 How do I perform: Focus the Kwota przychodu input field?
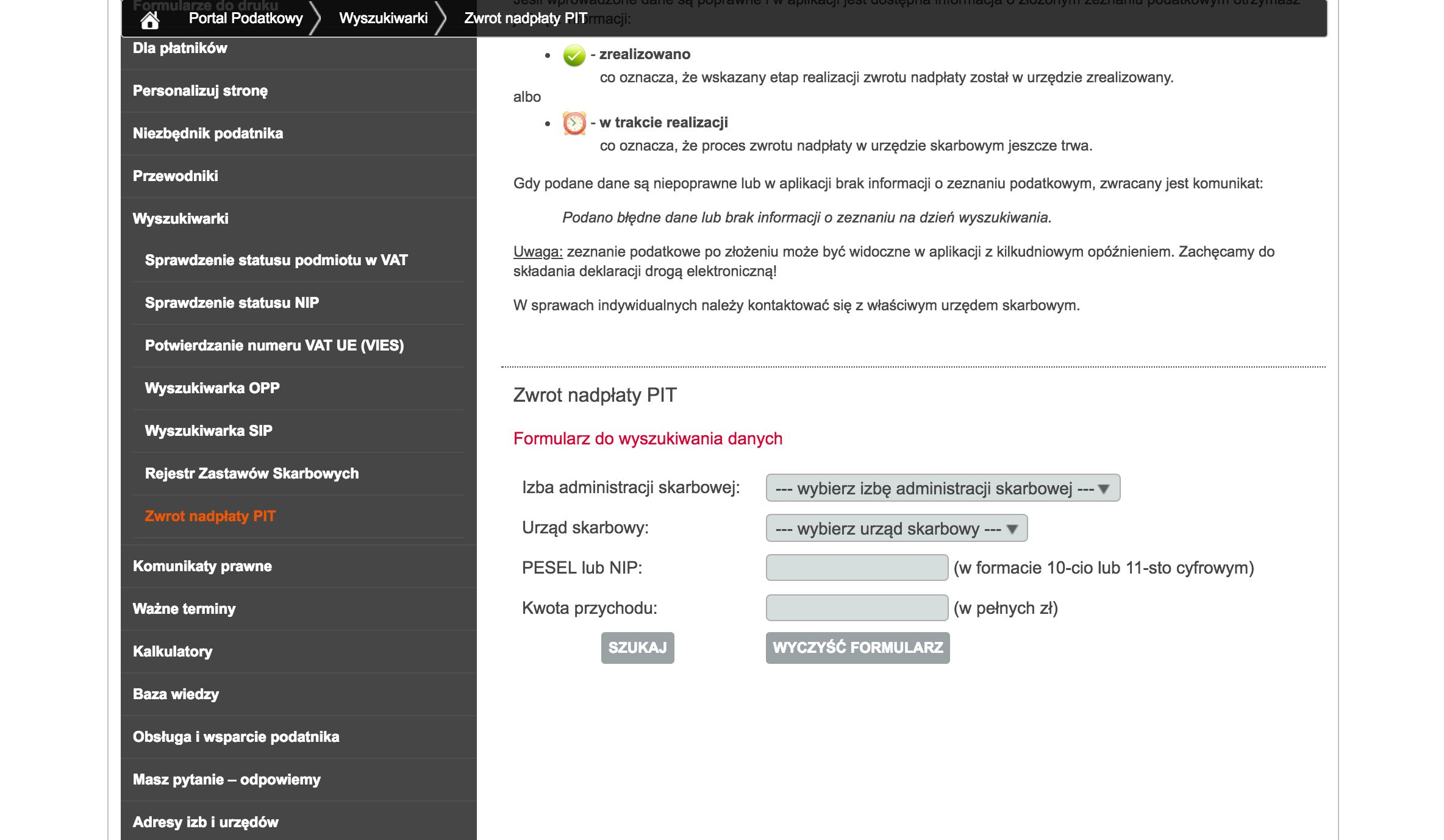(x=856, y=608)
